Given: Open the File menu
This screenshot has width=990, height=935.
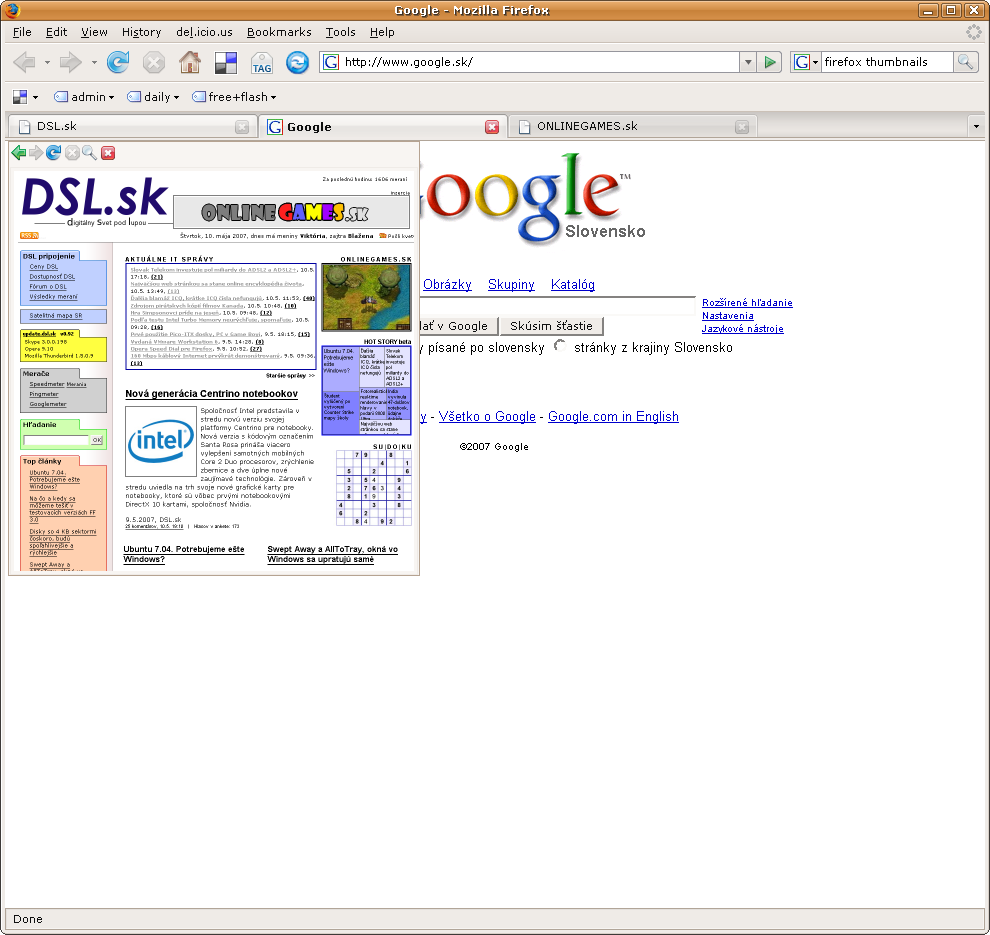Looking at the screenshot, I should point(22,32).
